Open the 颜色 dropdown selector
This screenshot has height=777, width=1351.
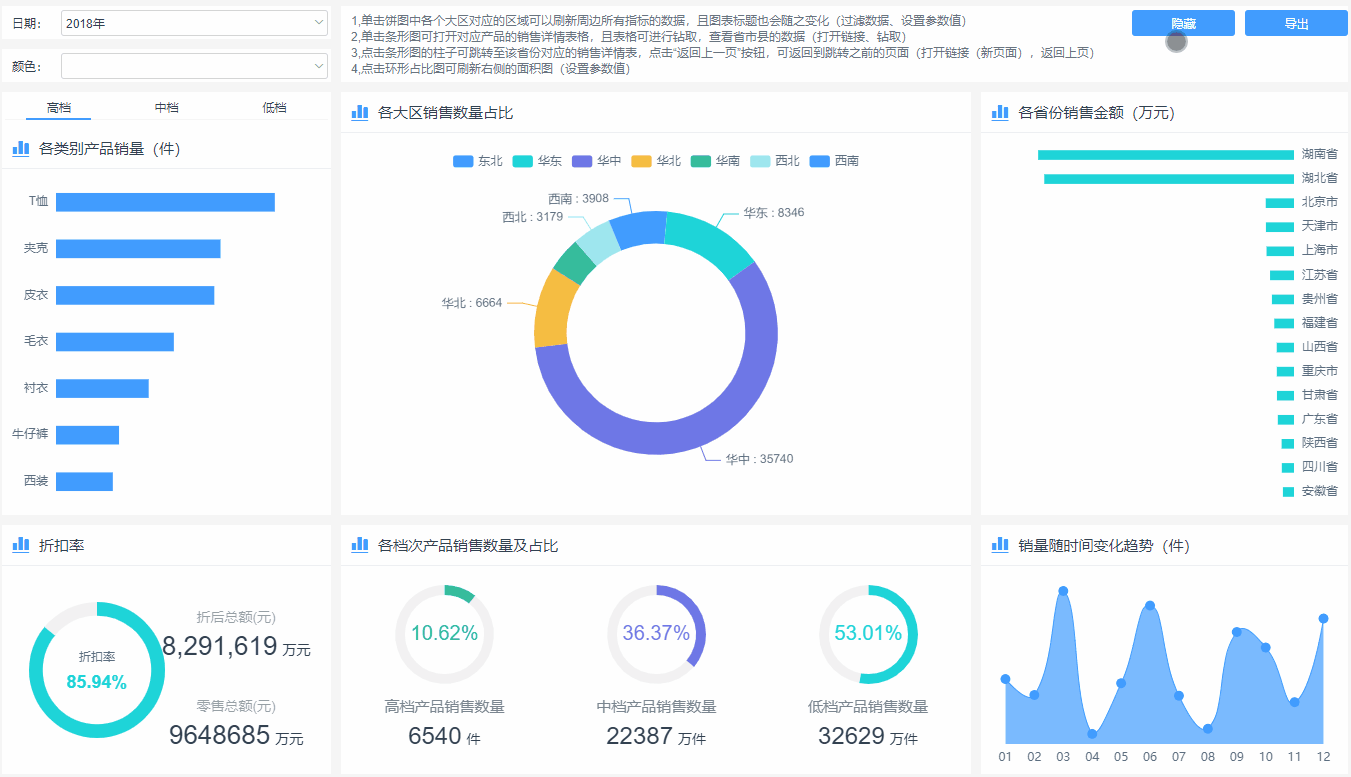pyautogui.click(x=194, y=66)
